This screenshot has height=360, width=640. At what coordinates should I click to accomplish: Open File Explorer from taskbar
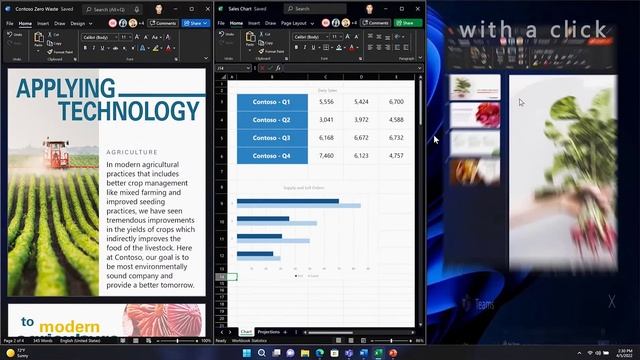tap(305, 353)
